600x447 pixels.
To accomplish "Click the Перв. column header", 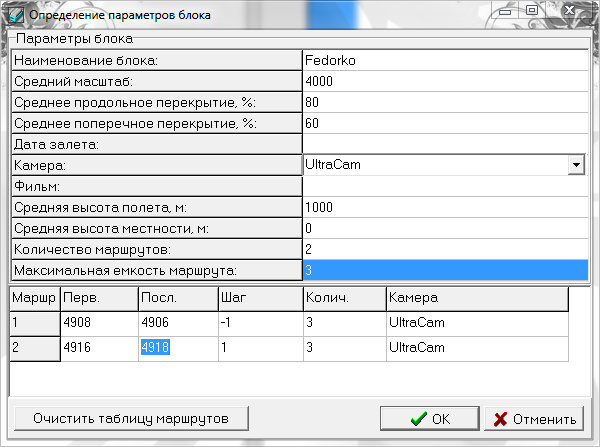I will coord(99,298).
